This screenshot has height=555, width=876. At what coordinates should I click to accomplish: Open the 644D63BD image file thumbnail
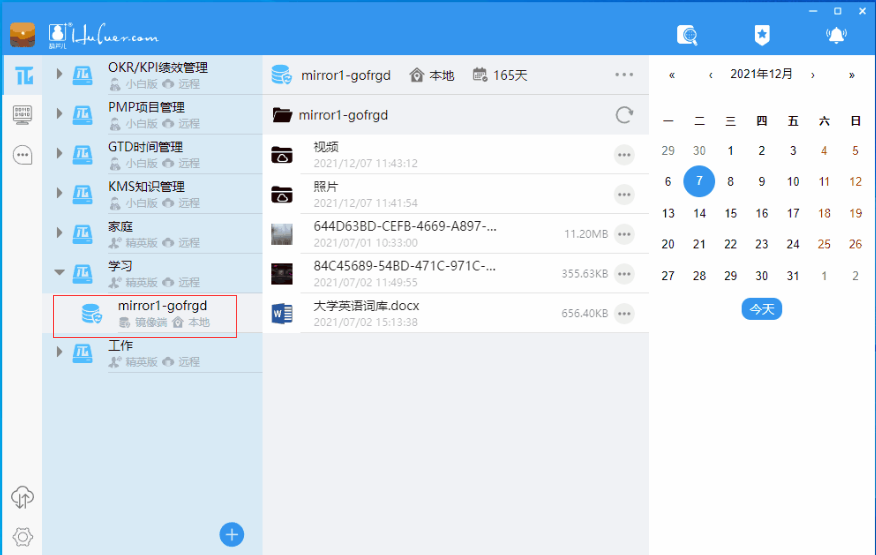click(x=282, y=234)
